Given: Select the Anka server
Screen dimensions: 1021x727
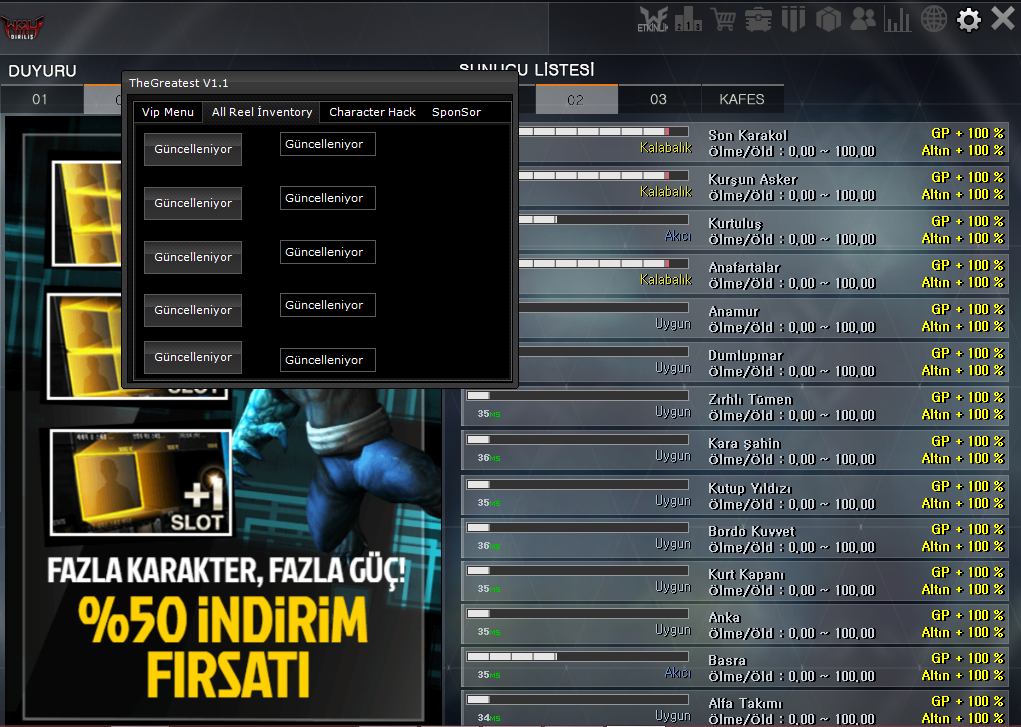Looking at the screenshot, I should 734,624.
